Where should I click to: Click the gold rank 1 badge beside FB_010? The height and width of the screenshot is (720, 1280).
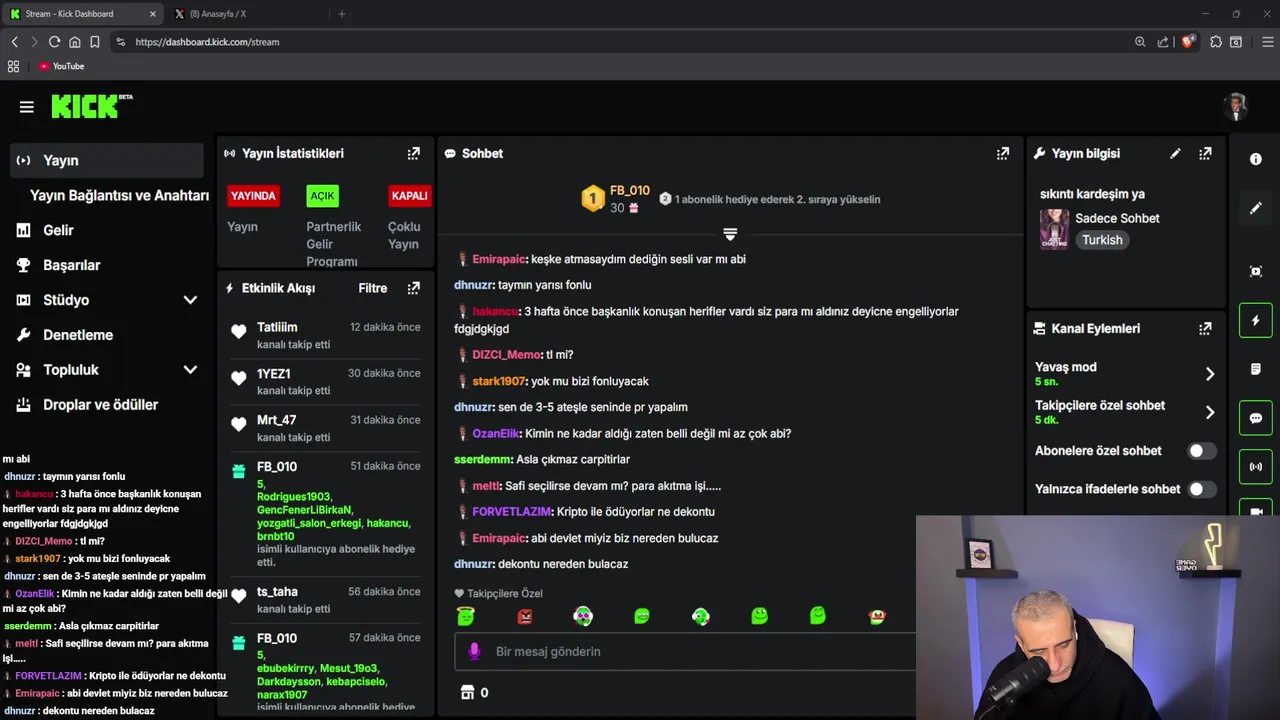click(593, 198)
